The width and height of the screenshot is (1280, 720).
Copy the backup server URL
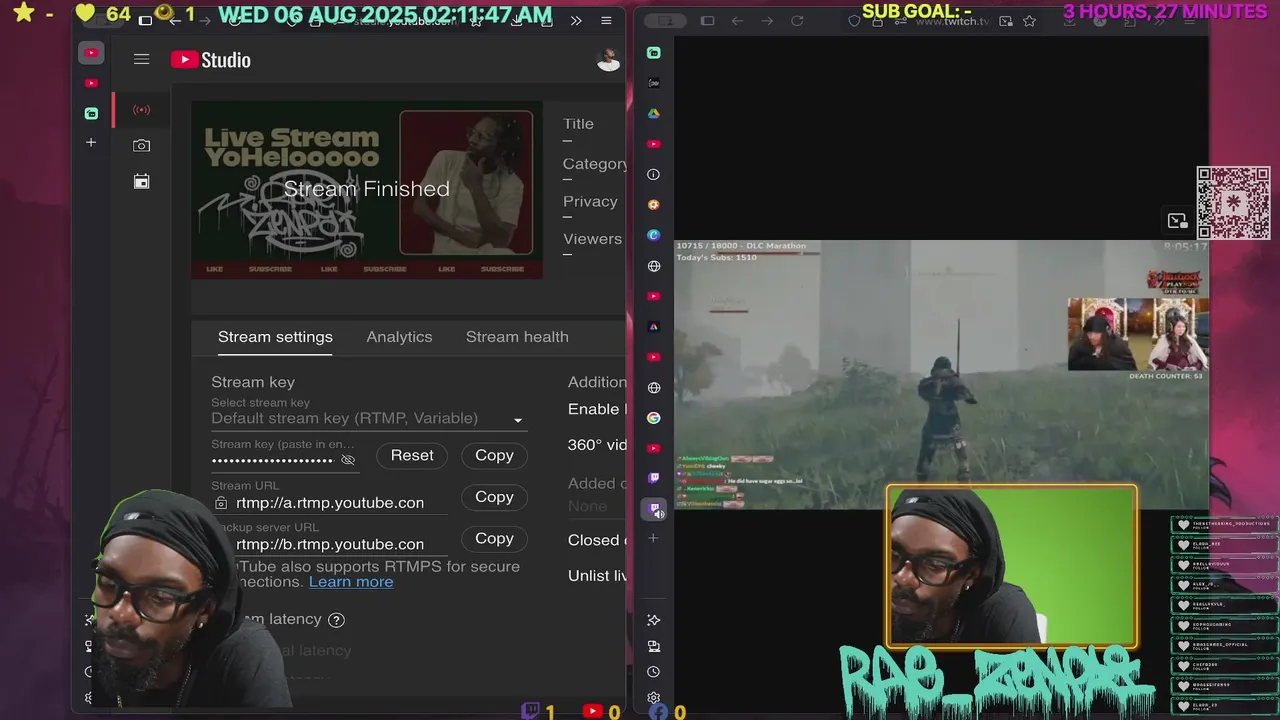[x=494, y=538]
